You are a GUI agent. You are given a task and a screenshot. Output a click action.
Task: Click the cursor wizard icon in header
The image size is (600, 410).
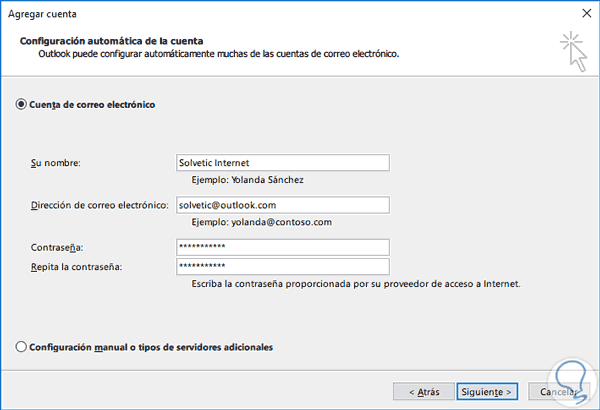(x=573, y=50)
